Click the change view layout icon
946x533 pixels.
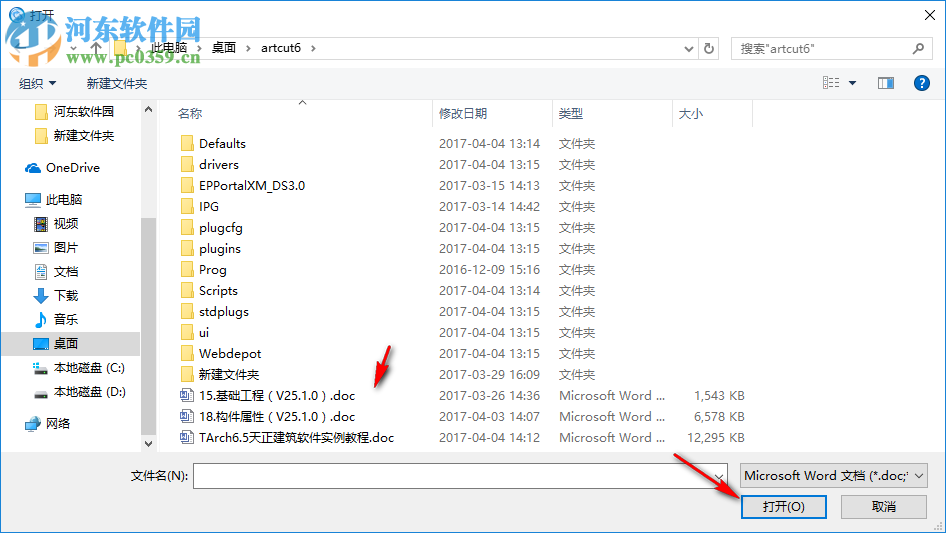tap(831, 83)
